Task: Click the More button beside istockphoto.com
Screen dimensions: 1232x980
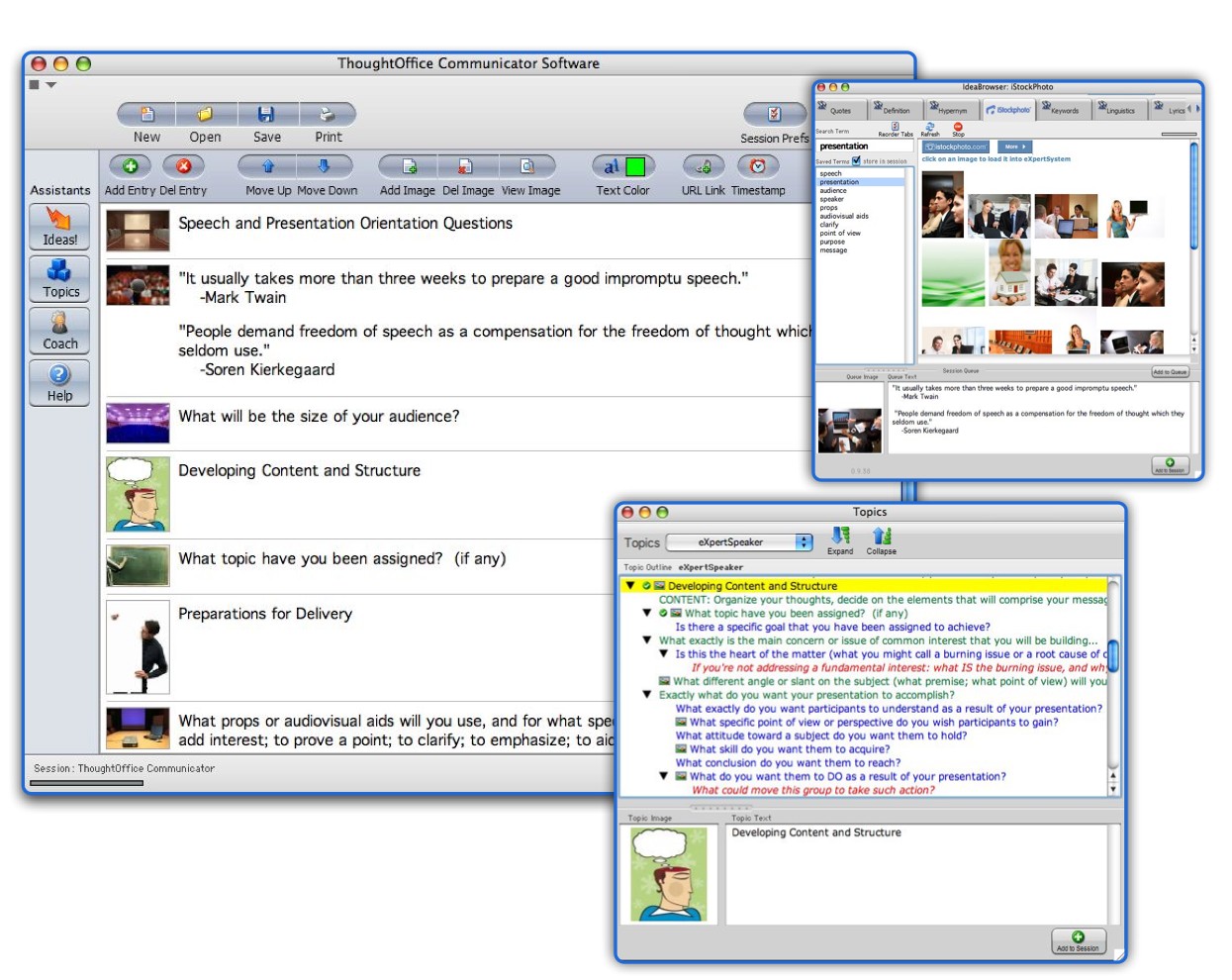Action: 1012,147
